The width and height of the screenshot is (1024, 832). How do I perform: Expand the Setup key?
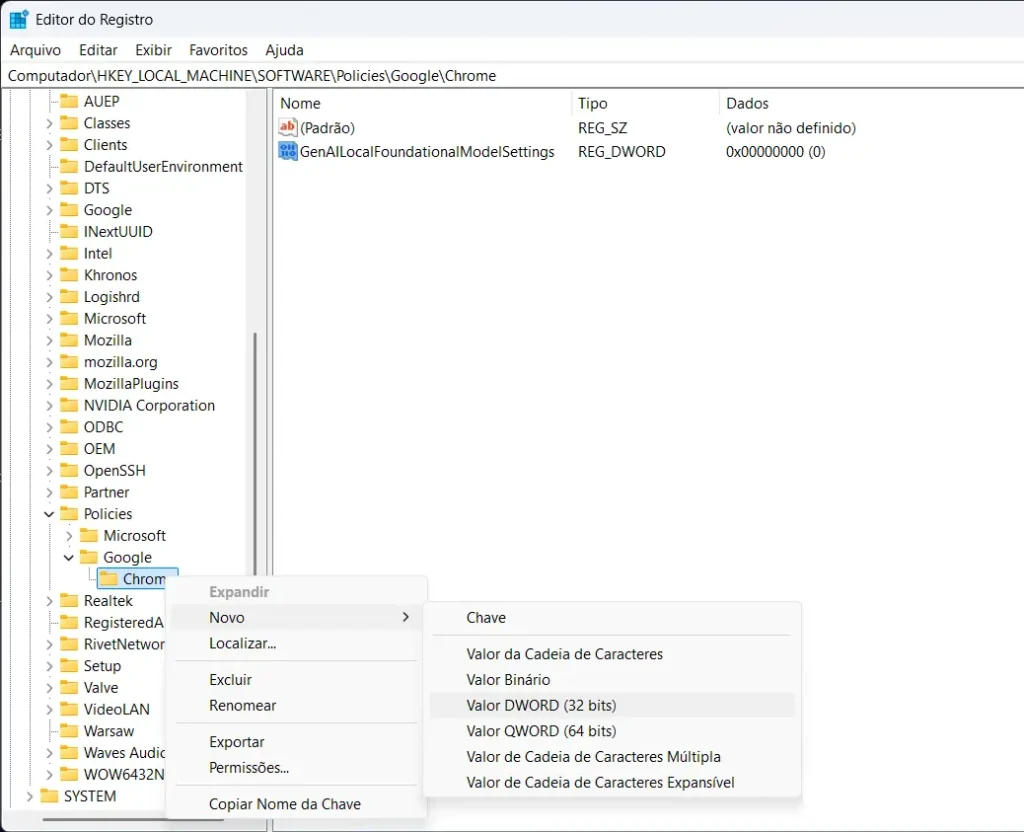click(x=49, y=666)
